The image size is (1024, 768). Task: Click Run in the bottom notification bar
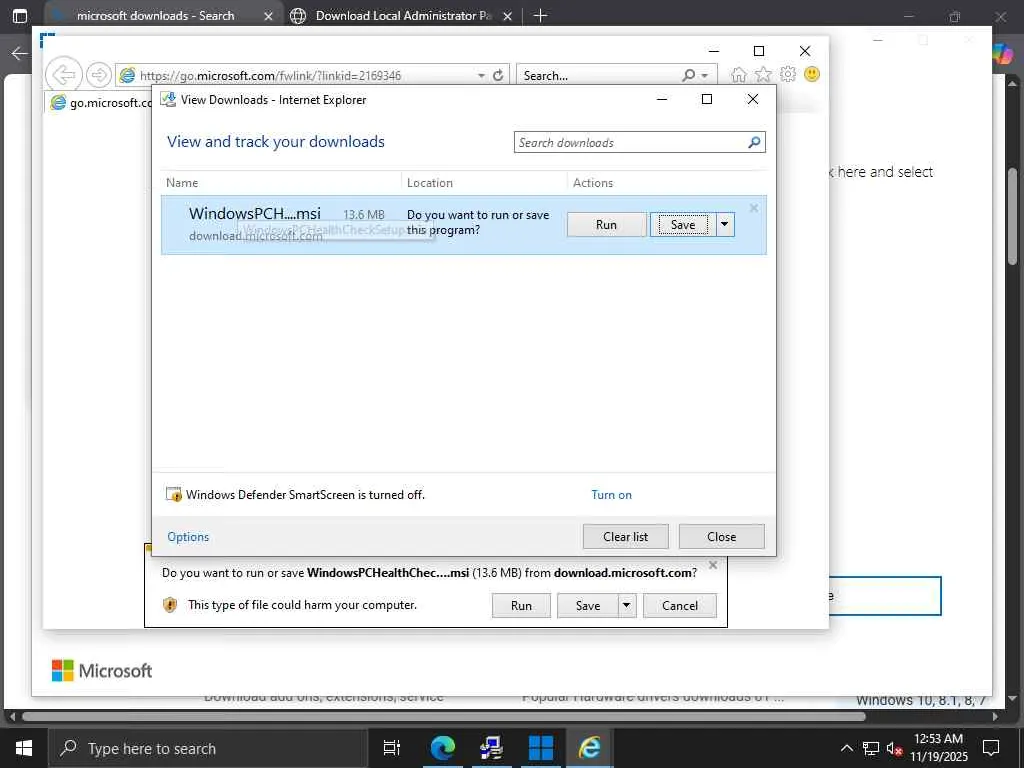coord(521,605)
